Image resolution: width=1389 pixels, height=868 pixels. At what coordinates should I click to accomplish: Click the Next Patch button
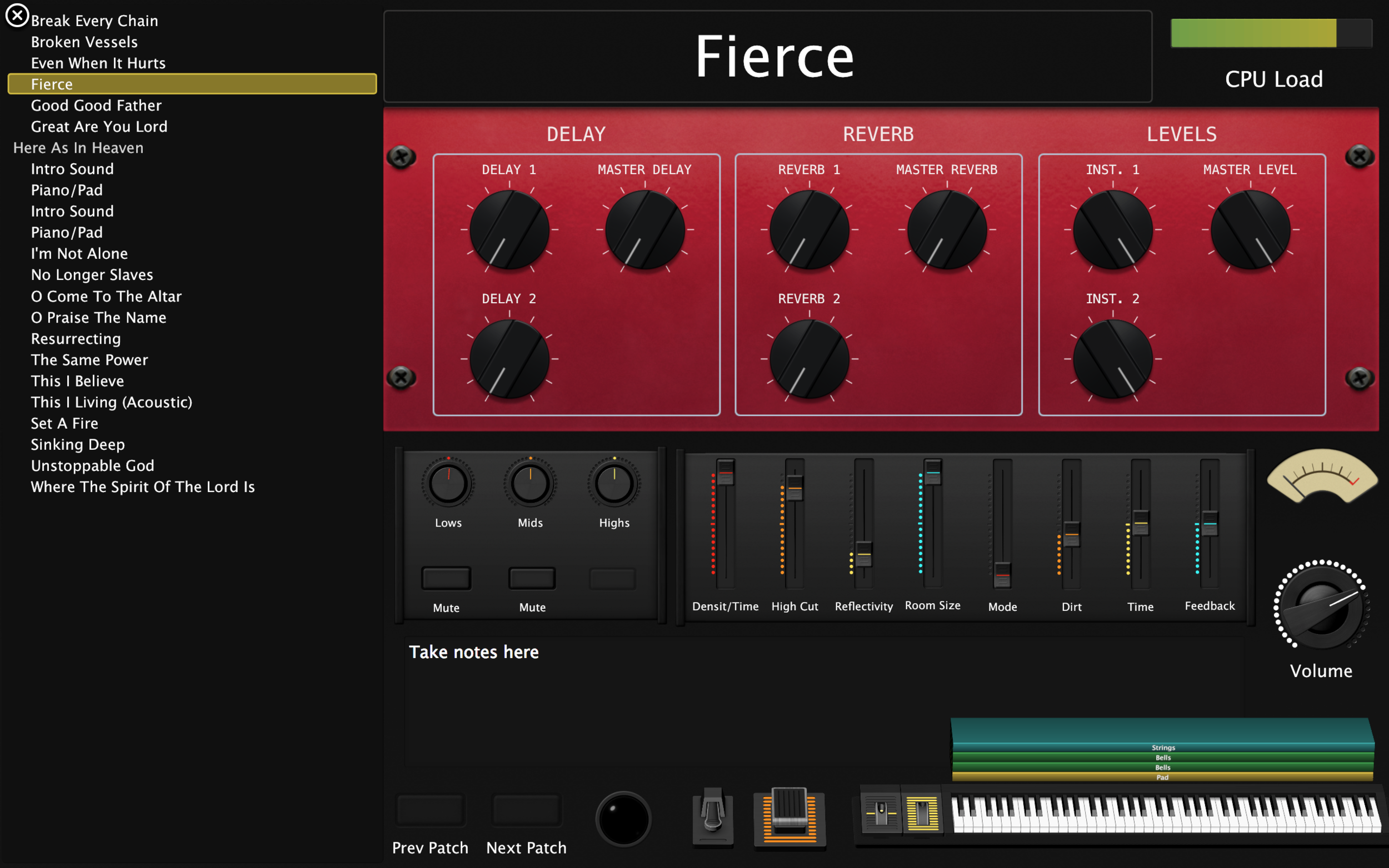click(x=526, y=810)
